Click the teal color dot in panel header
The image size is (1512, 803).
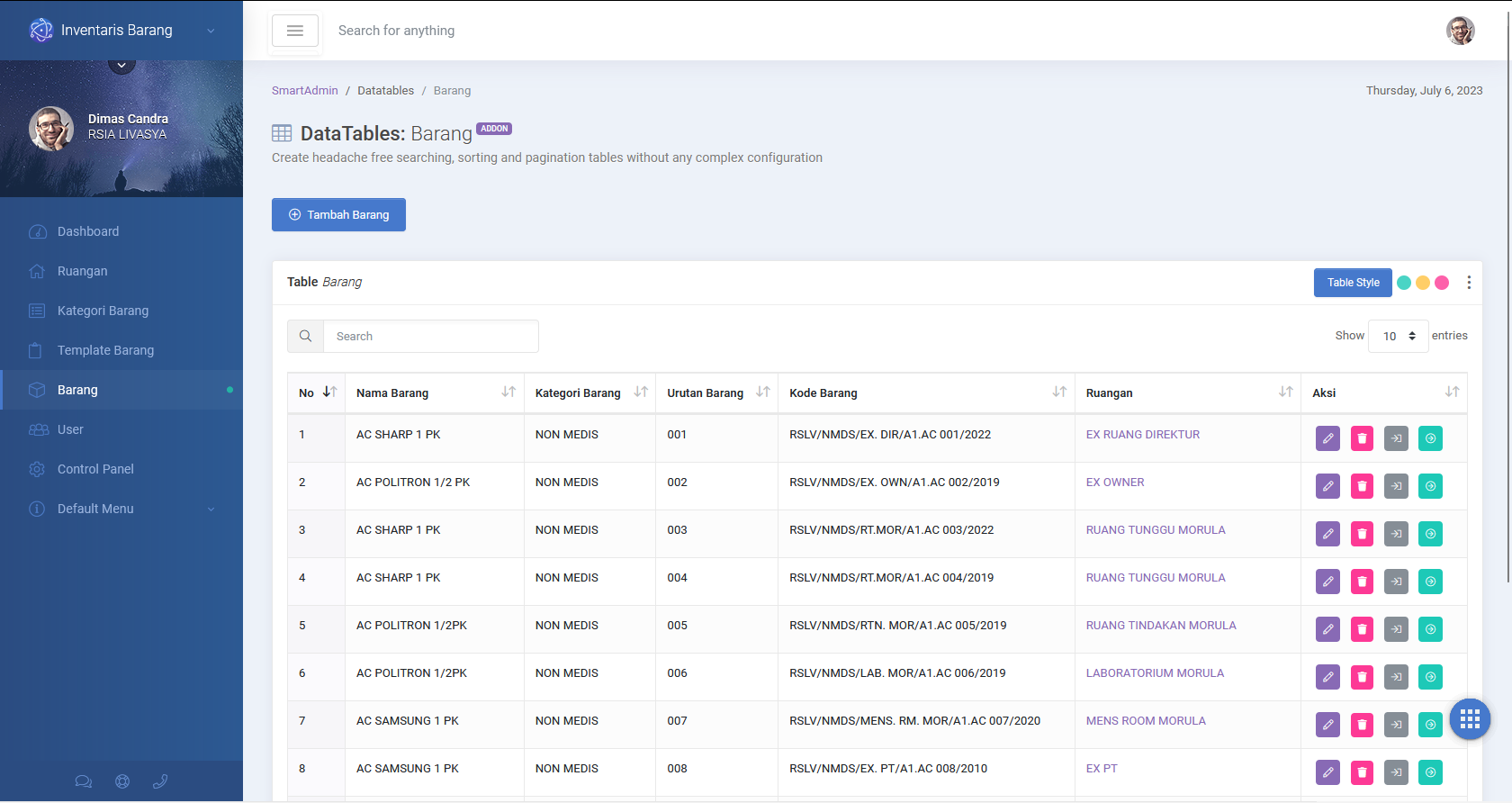tap(1404, 283)
